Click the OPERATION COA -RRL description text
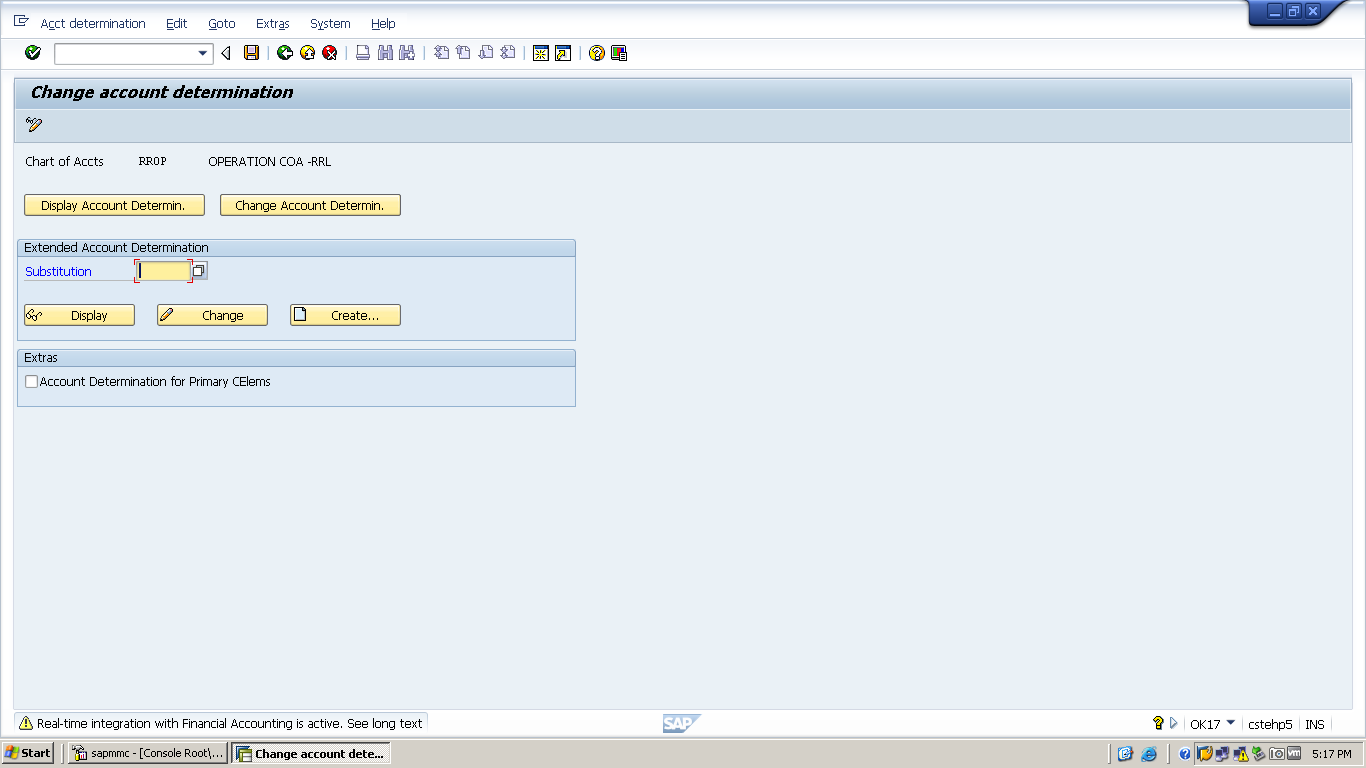 pyautogui.click(x=269, y=161)
